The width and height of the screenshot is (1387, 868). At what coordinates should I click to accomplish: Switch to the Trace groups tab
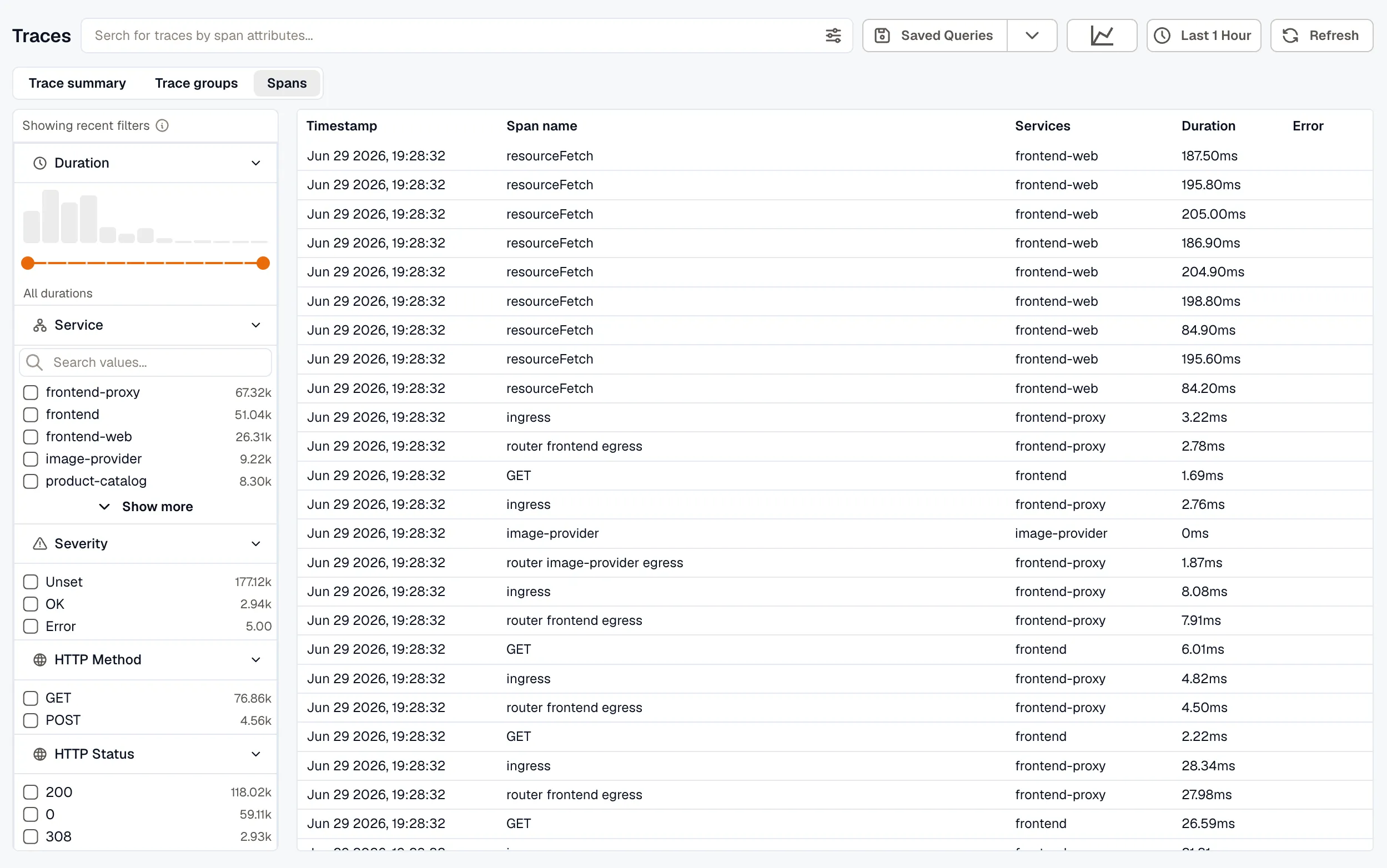pyautogui.click(x=197, y=83)
